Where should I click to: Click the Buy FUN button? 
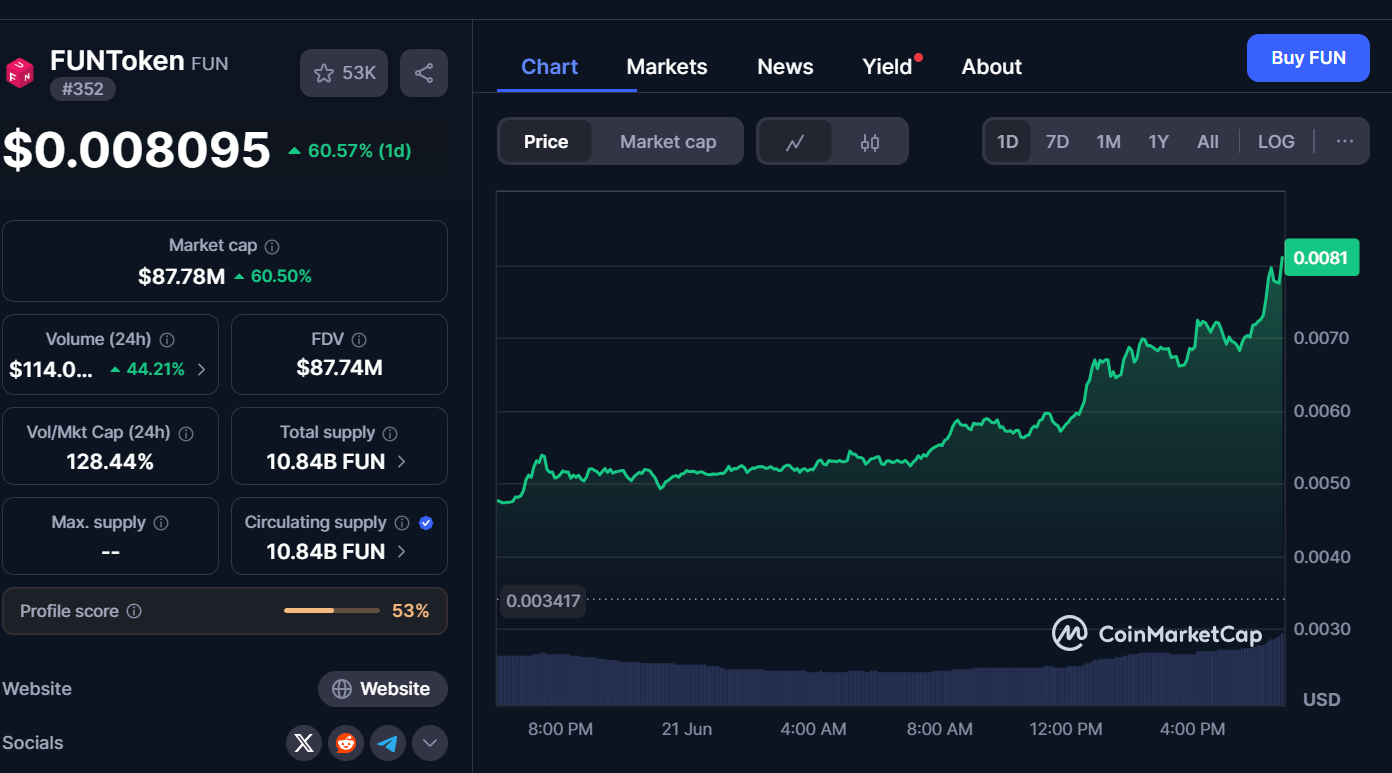pyautogui.click(x=1307, y=58)
